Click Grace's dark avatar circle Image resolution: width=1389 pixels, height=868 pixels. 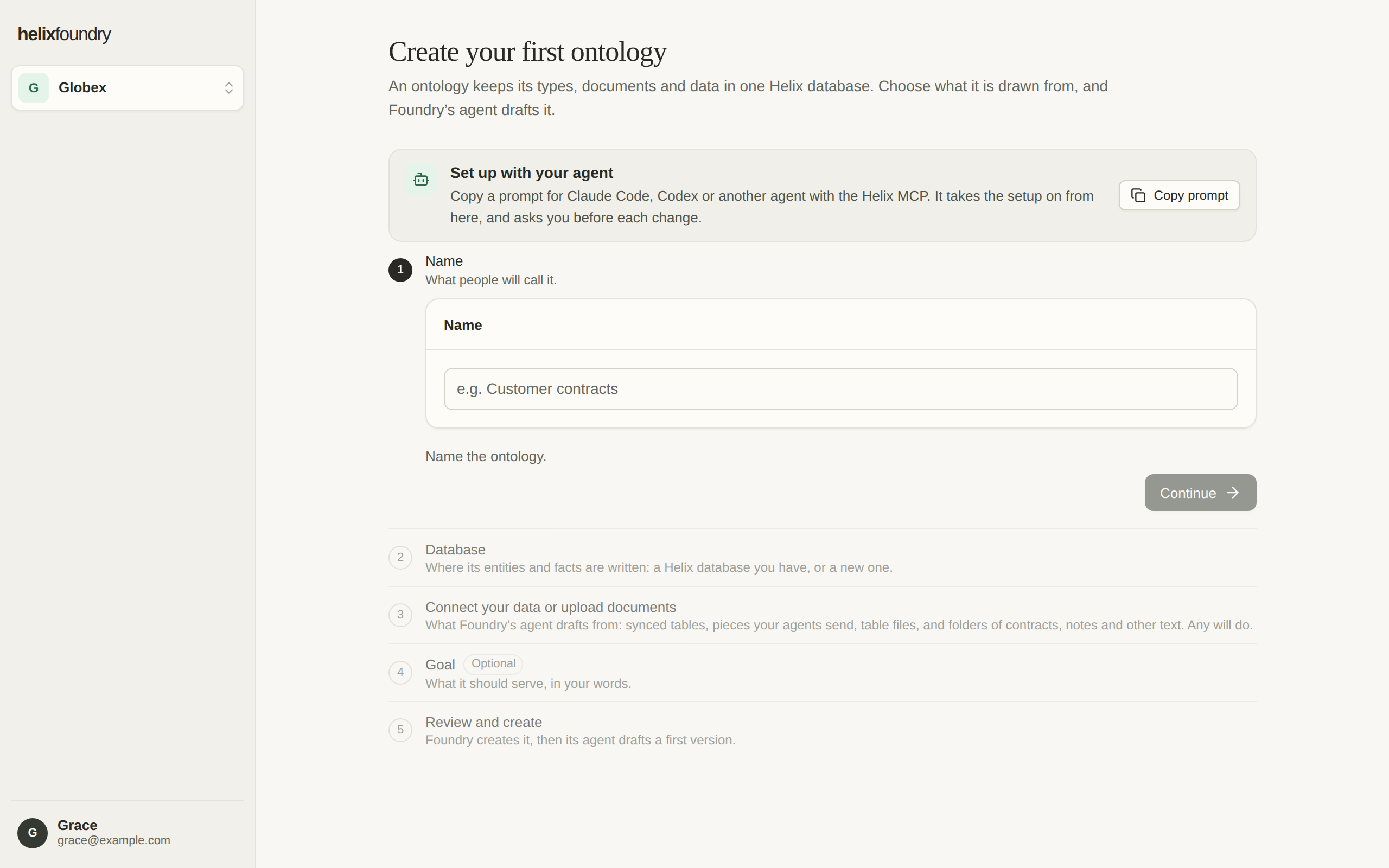click(x=32, y=833)
